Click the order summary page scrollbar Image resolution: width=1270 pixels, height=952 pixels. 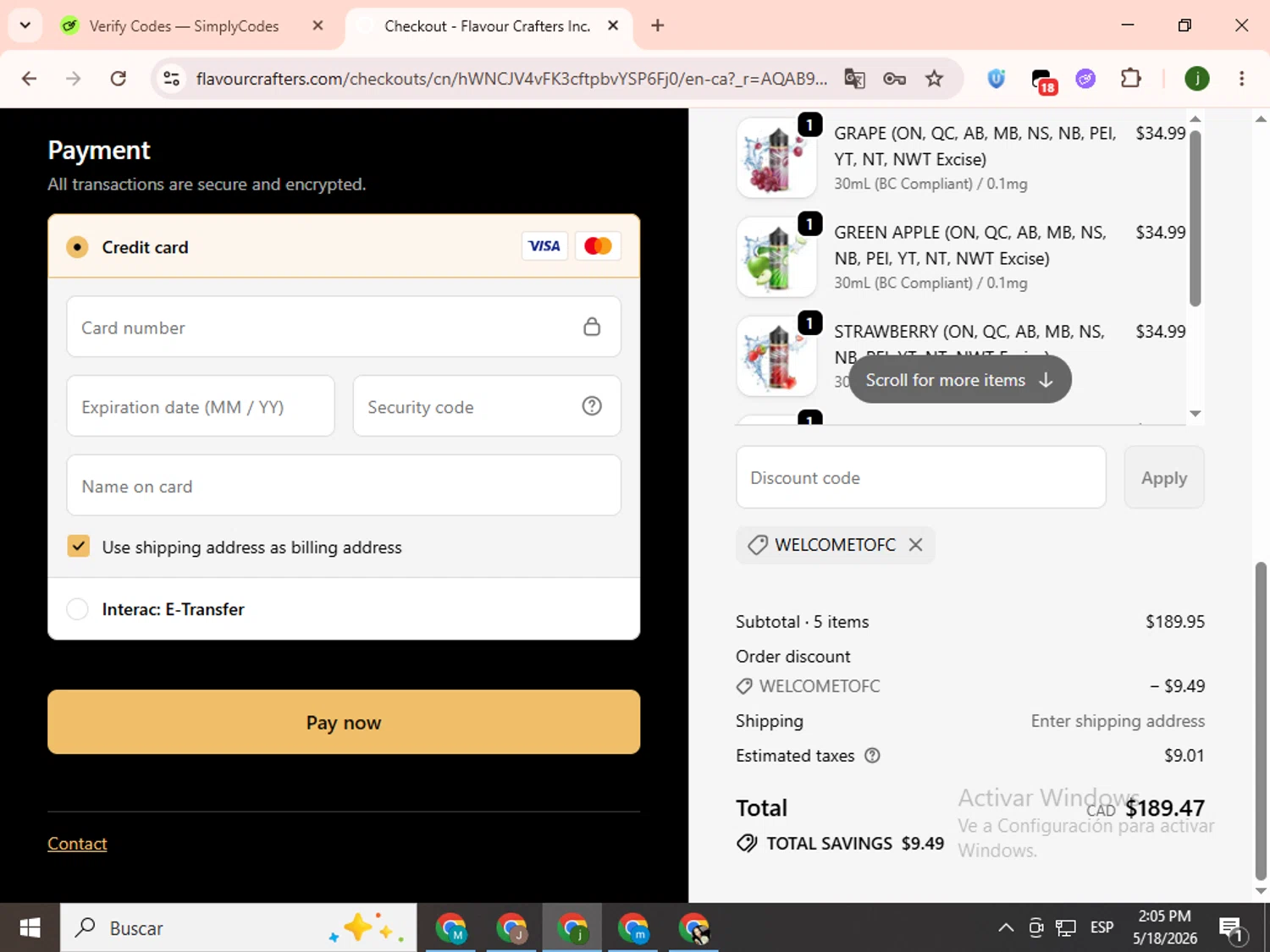(x=1261, y=721)
